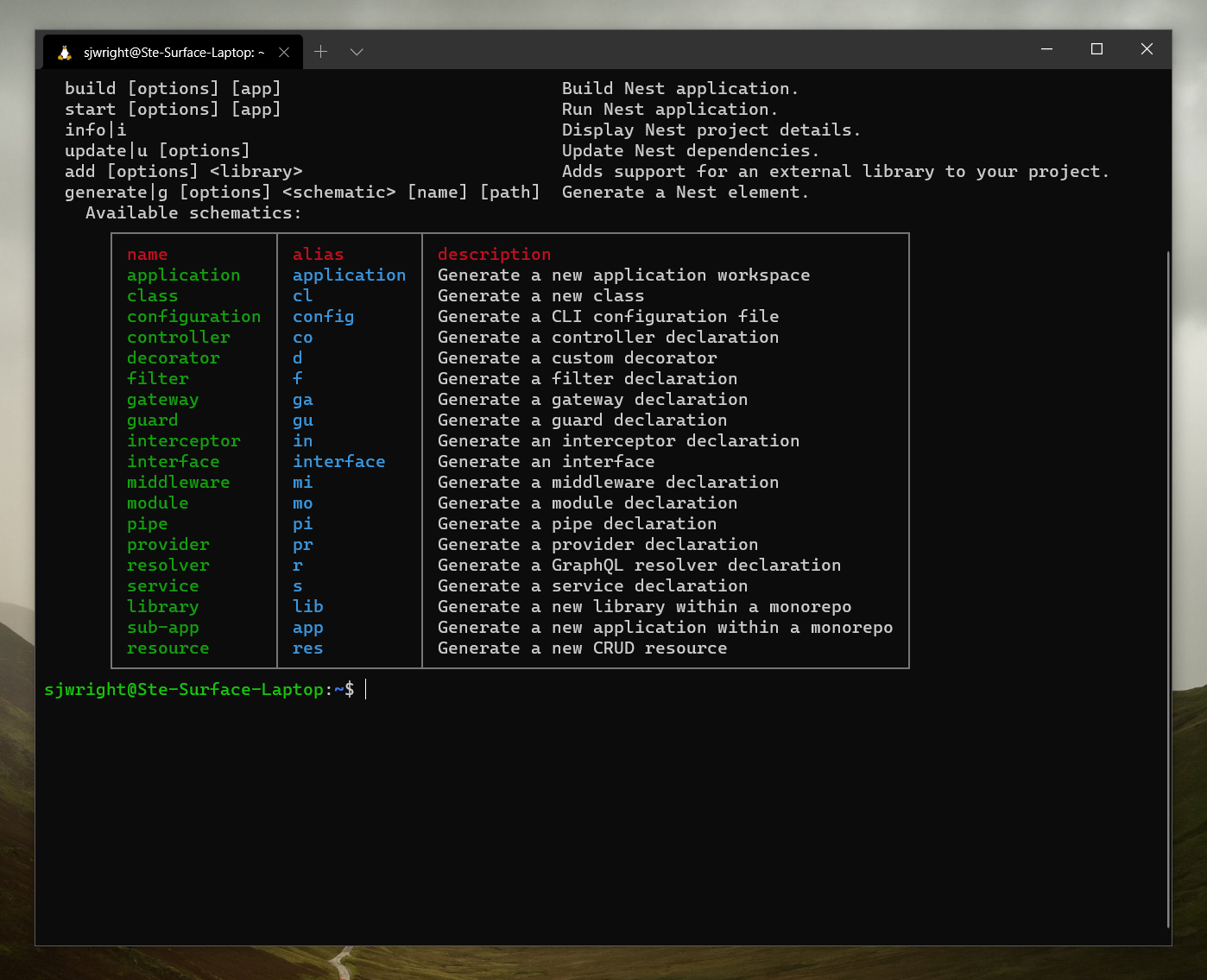The image size is (1207, 980).
Task: Close the sjwright@Ste-Surface-Laptop terminal tab
Action: 284,53
